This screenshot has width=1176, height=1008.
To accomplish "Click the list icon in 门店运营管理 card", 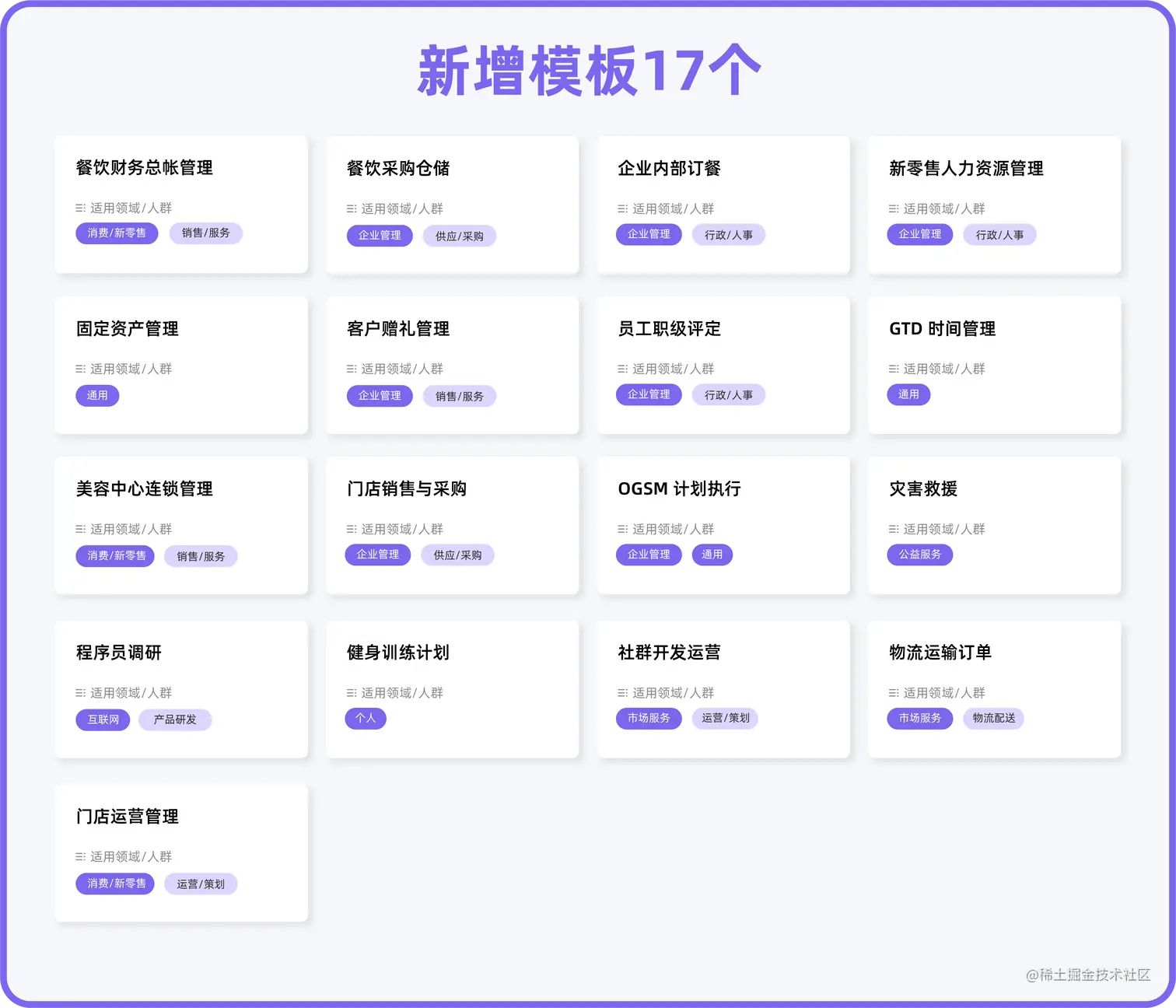I will click(x=80, y=857).
